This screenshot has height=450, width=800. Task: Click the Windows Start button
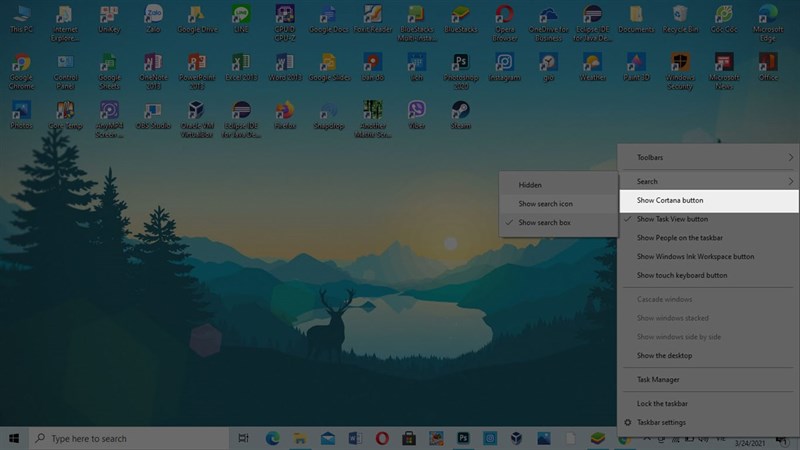coord(14,438)
